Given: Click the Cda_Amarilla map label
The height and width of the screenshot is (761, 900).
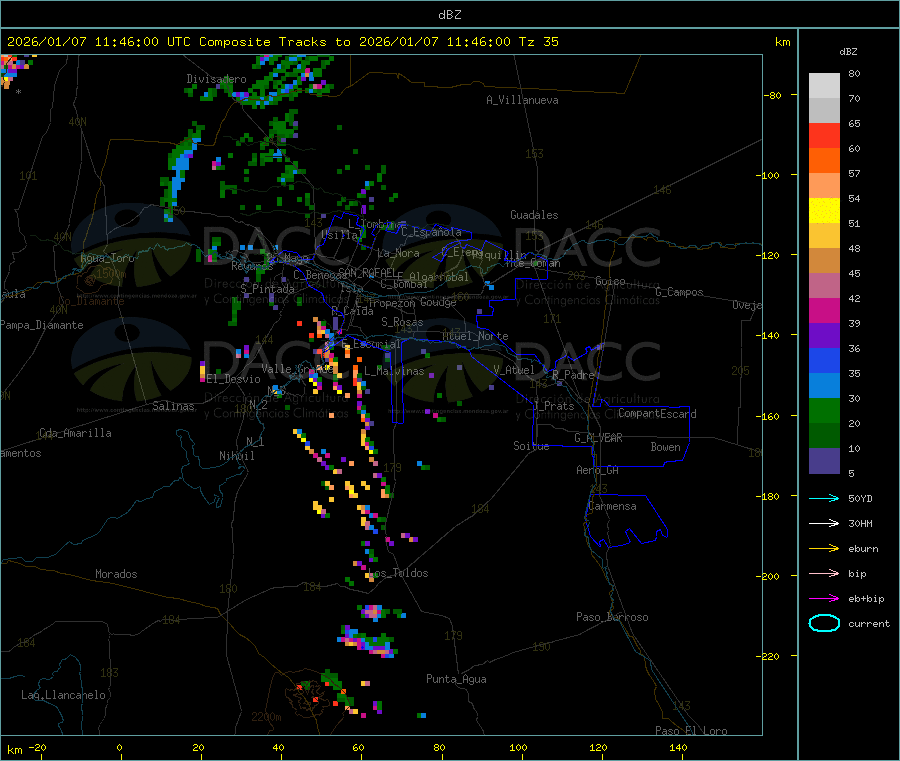Looking at the screenshot, I should 75,433.
